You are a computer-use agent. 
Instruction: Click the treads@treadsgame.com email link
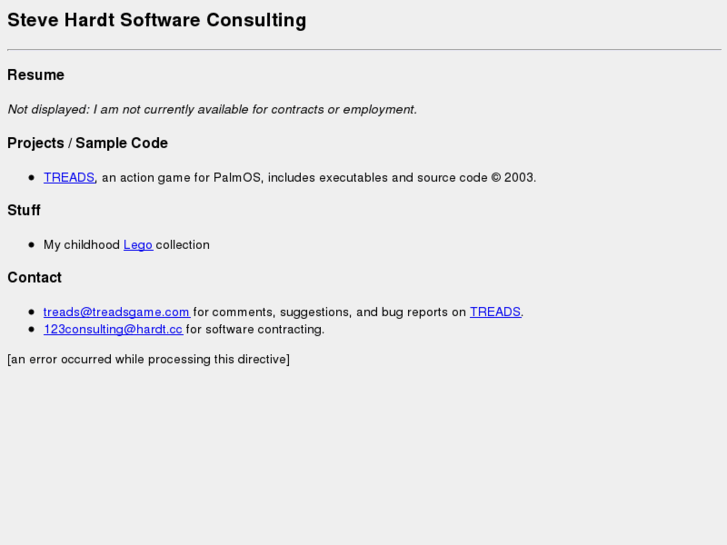[x=116, y=312]
